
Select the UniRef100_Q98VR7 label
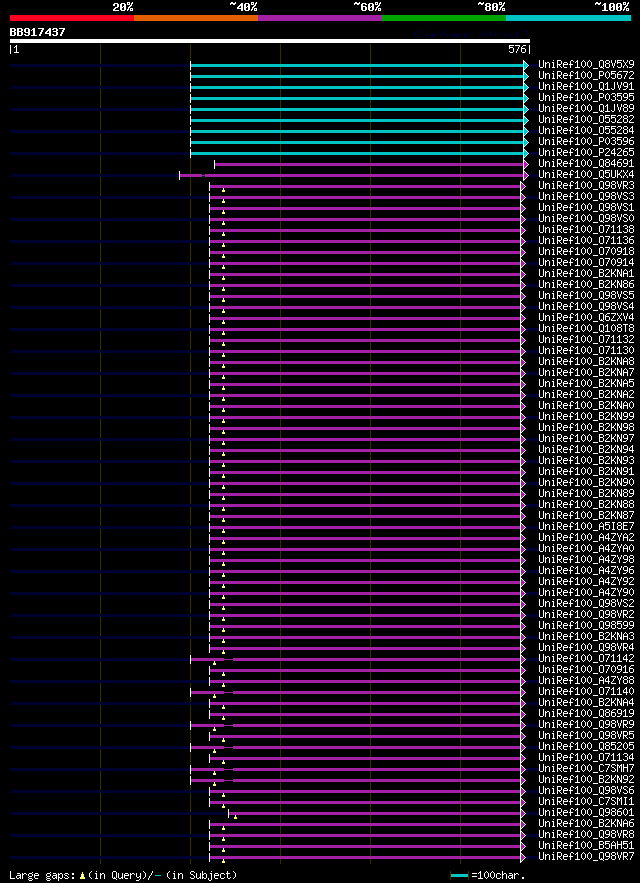[586, 858]
